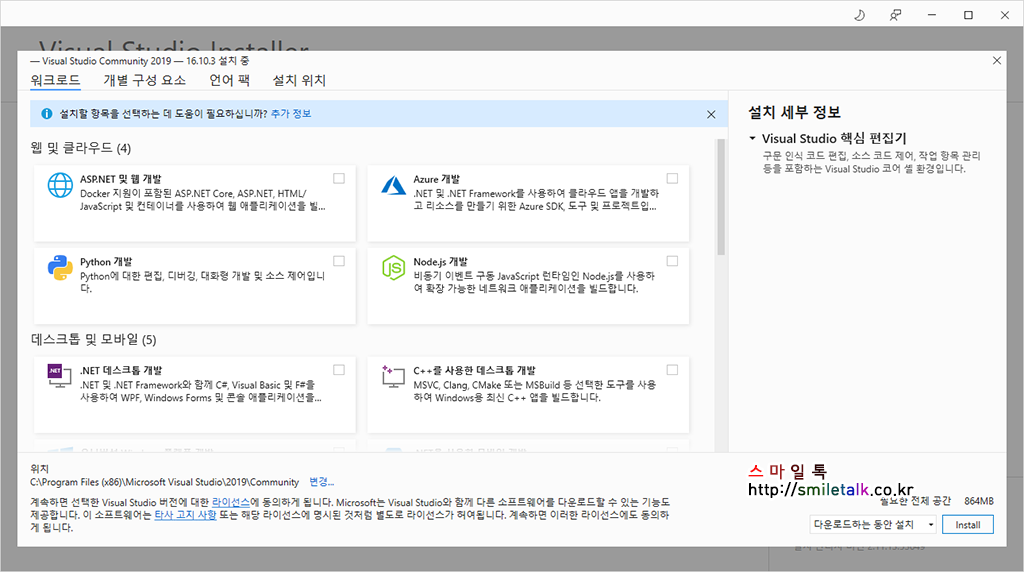
Task: Click the 웹 및 클라우드 (4) heading
Action: point(80,148)
